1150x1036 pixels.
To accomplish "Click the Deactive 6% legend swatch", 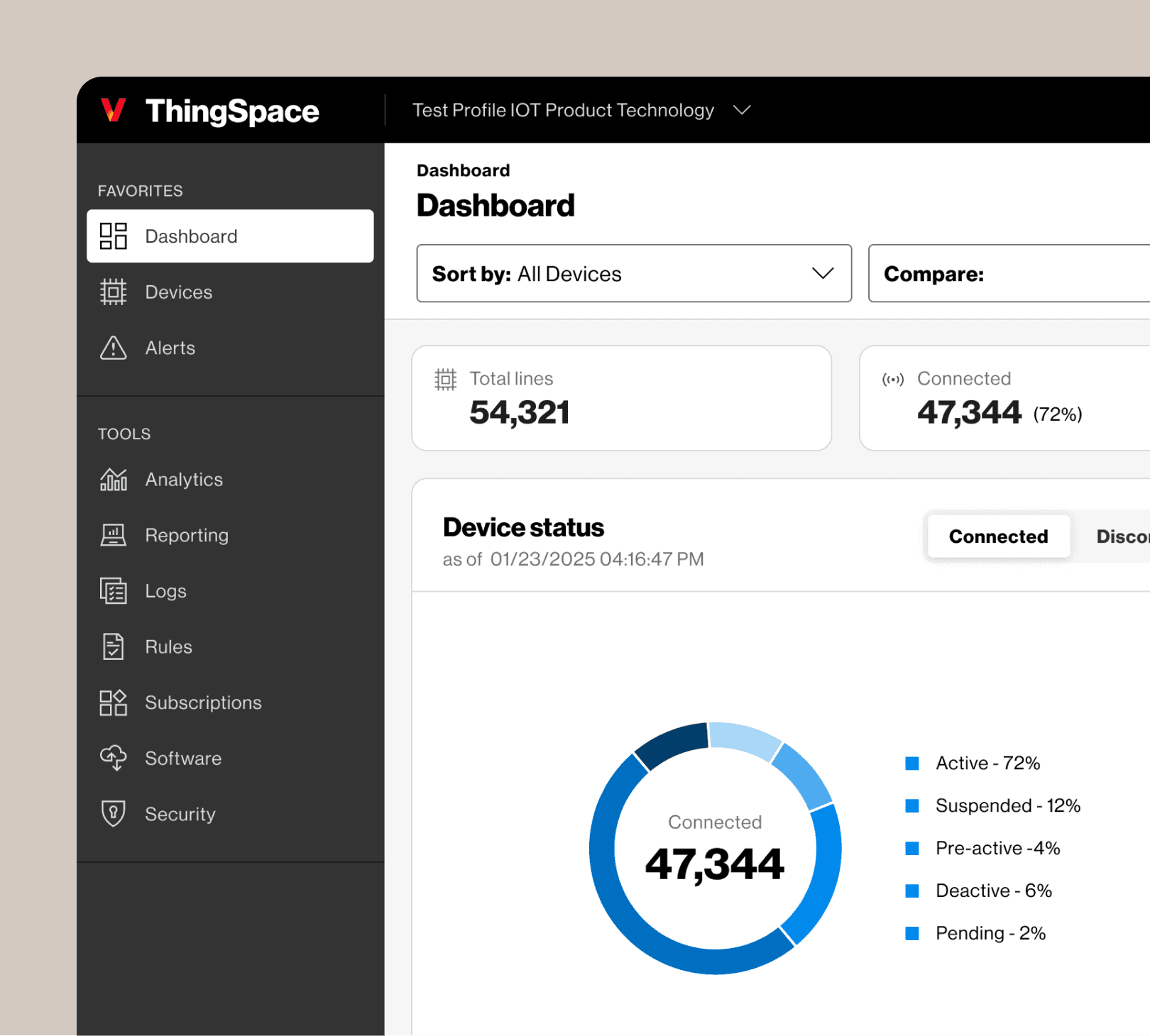I will point(912,891).
